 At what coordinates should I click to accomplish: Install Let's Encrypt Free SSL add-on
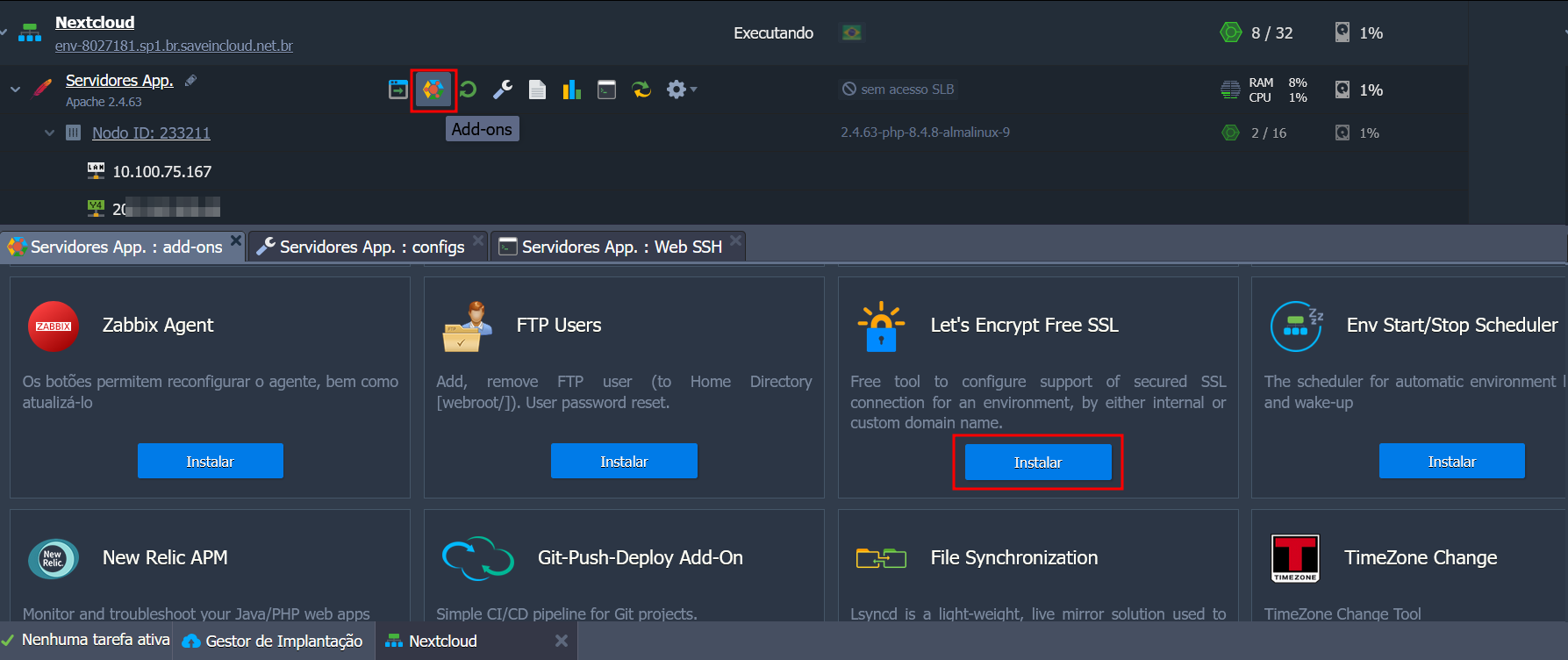1038,462
